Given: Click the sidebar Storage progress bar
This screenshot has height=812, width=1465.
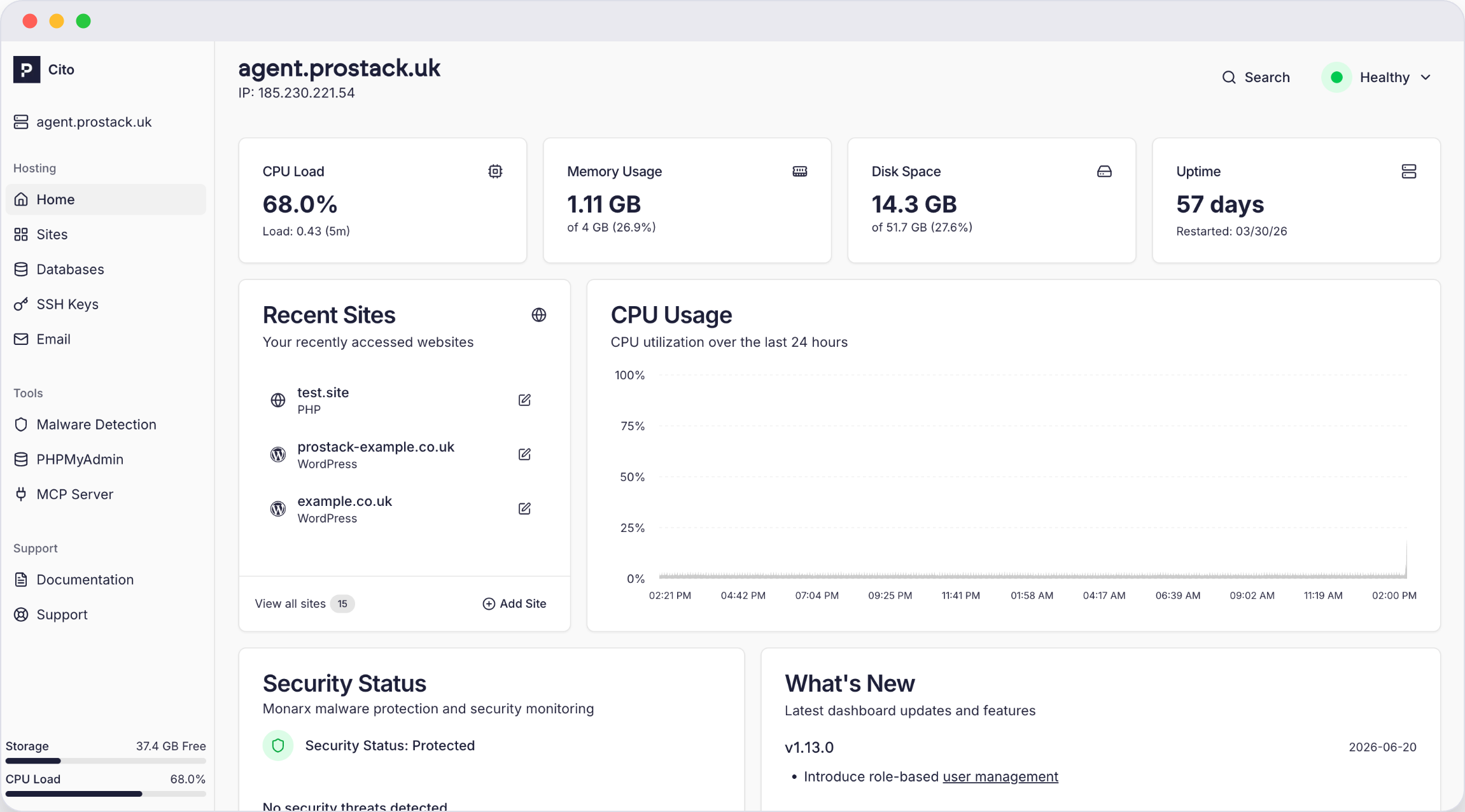Looking at the screenshot, I should [106, 760].
